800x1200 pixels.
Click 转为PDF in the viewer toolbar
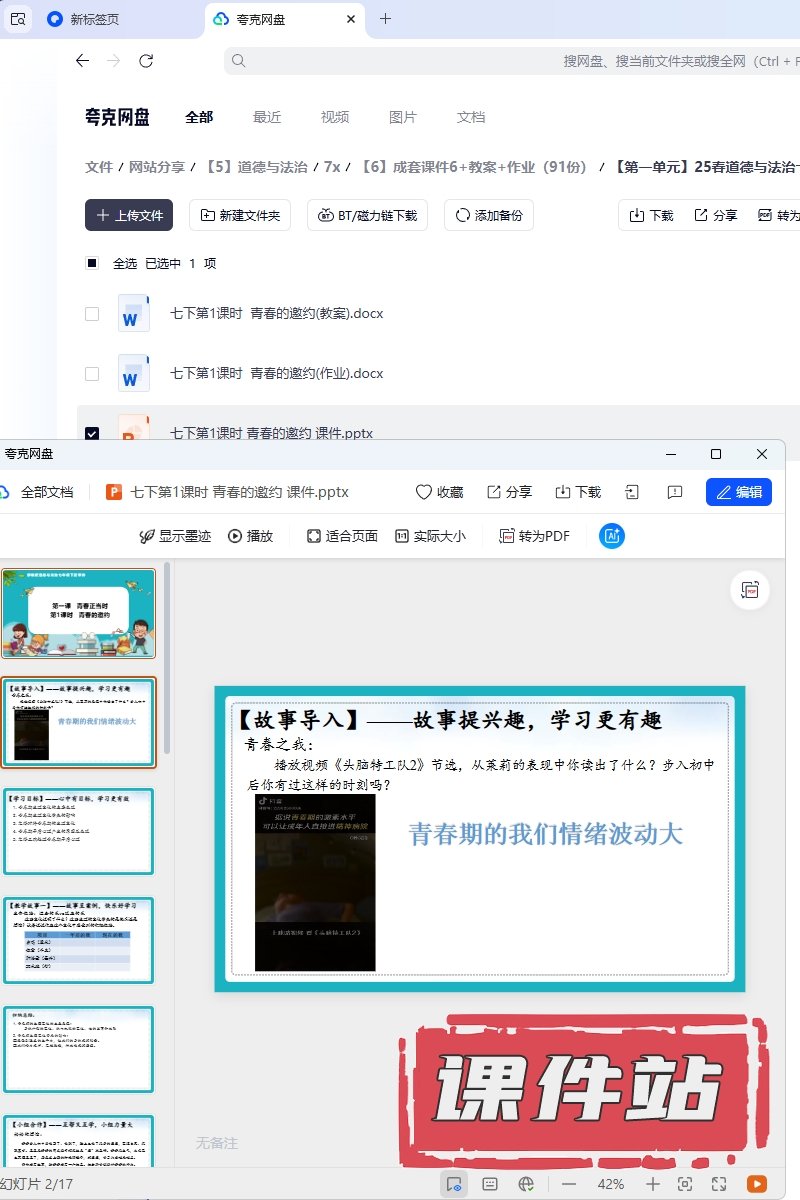coord(534,536)
